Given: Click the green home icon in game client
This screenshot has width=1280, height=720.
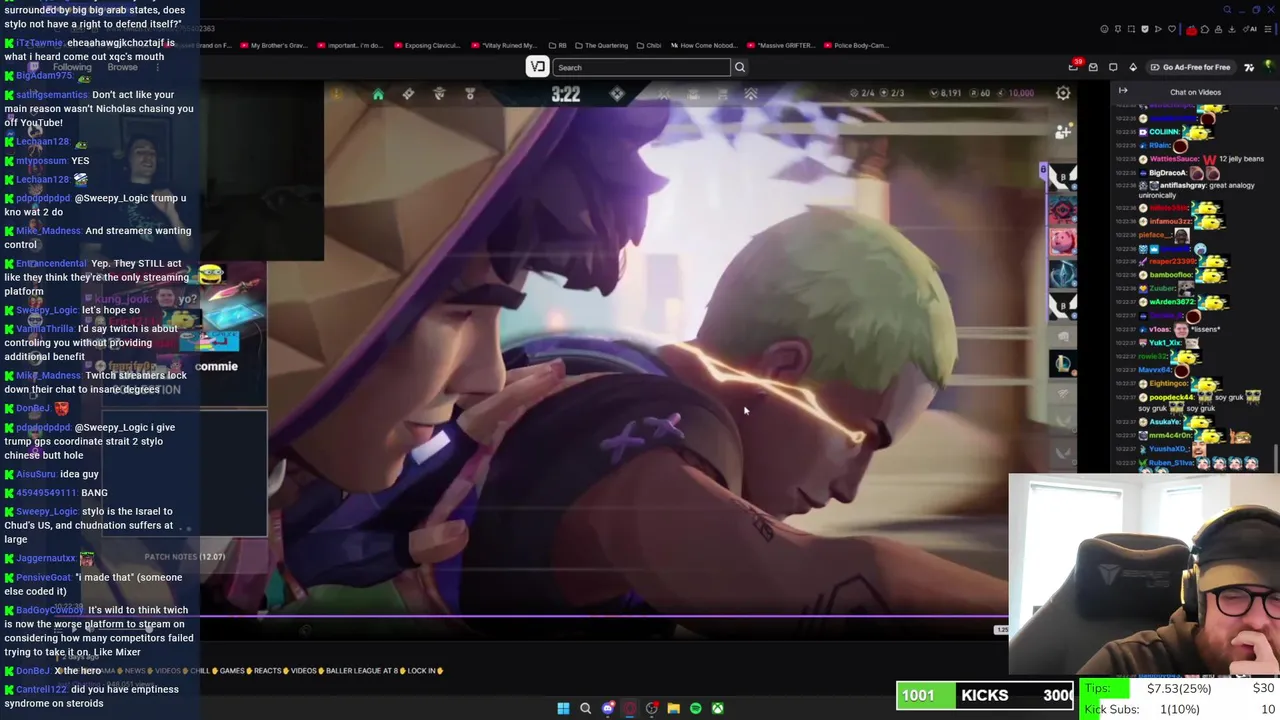Looking at the screenshot, I should [x=378, y=94].
